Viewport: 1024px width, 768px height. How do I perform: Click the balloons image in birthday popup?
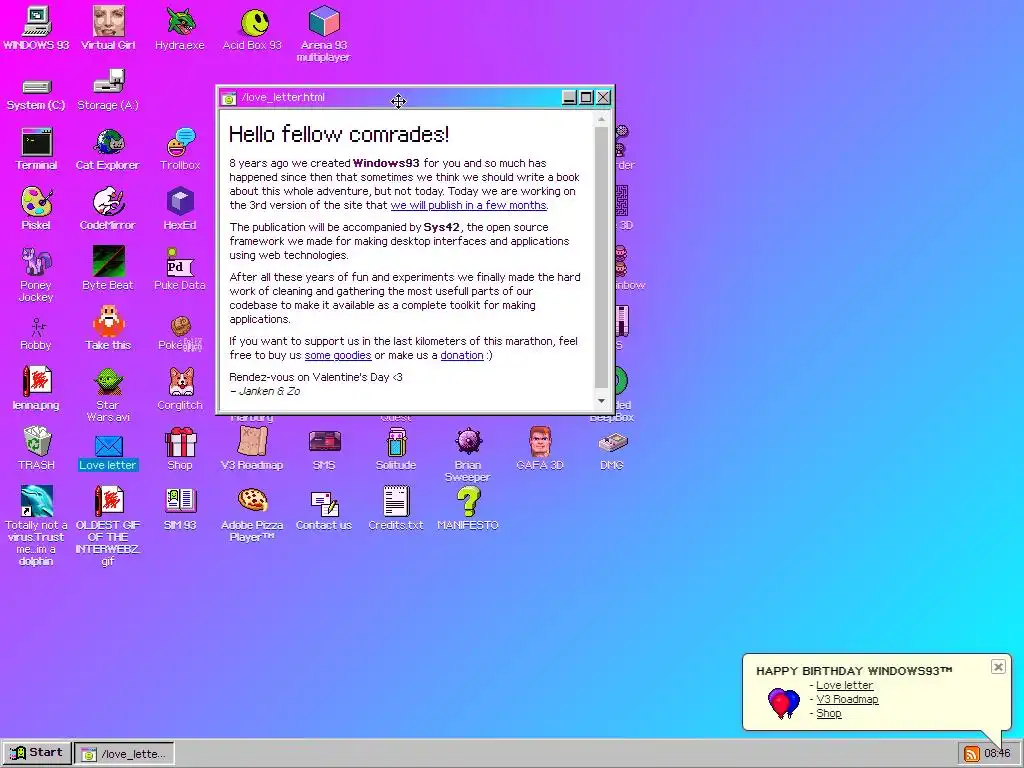click(x=784, y=703)
